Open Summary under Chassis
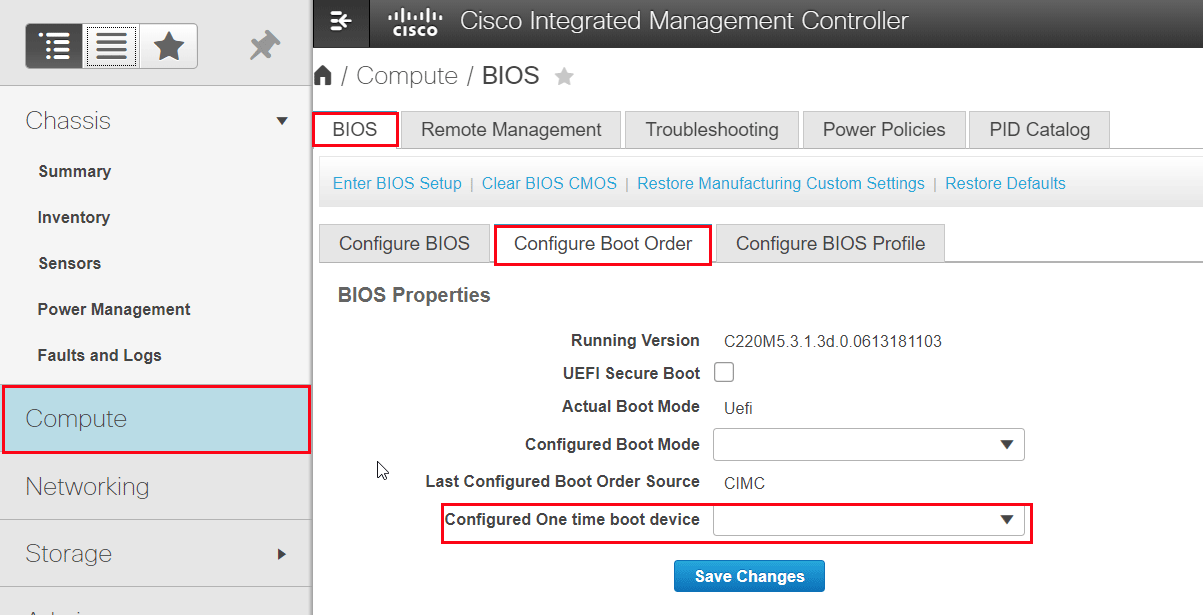 coord(74,171)
